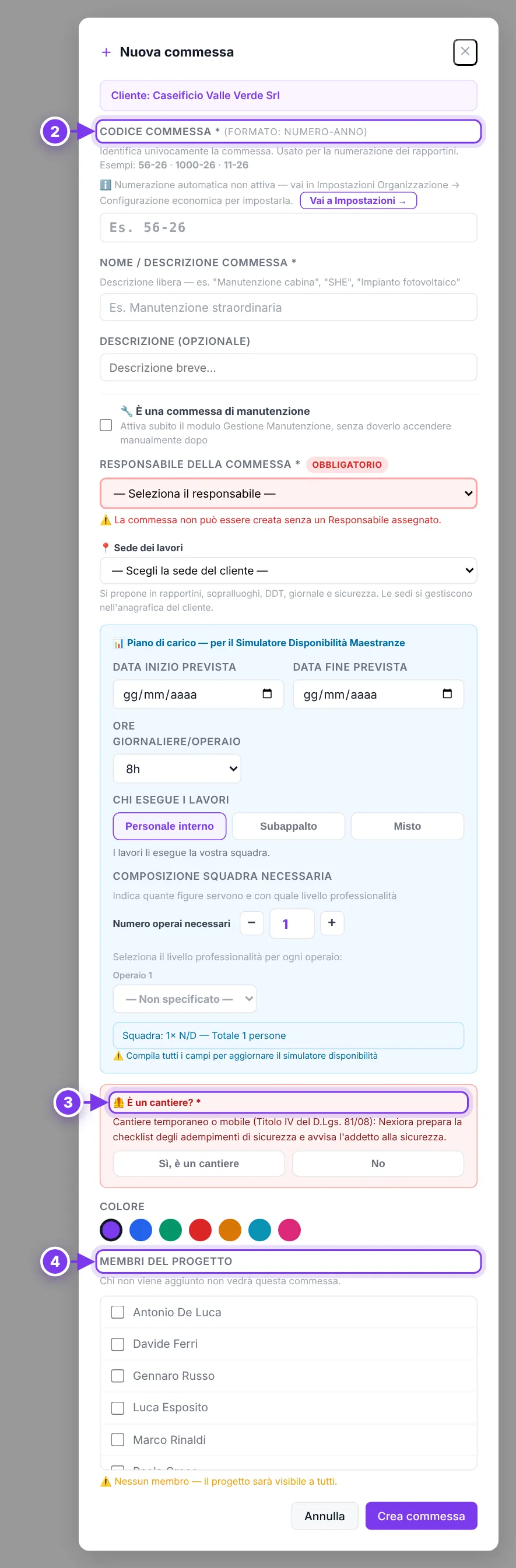The image size is (516, 1568).
Task: Add Marco Rinaldi via his checkbox
Action: tap(118, 1440)
